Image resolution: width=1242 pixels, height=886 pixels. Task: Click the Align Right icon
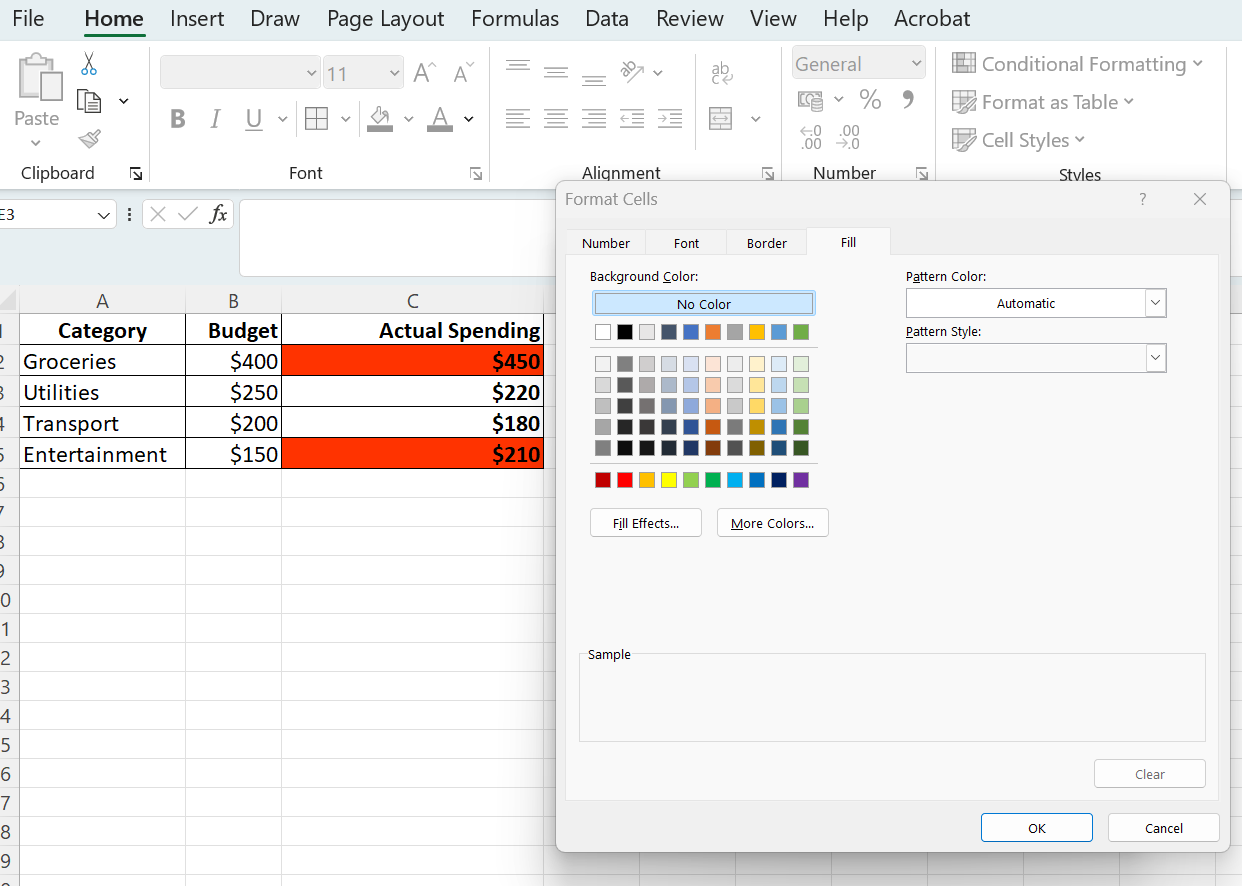click(594, 119)
